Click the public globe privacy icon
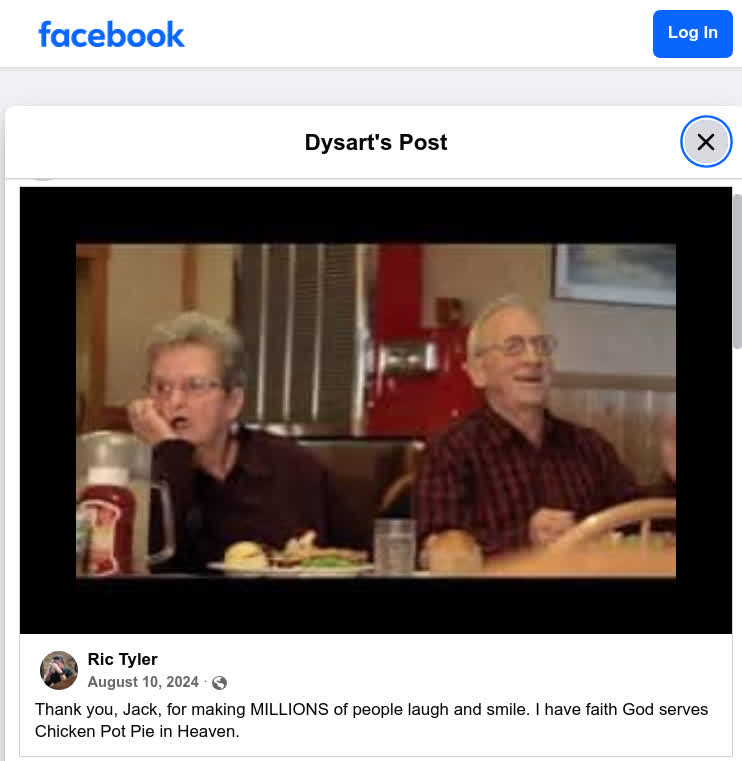Viewport: 742px width, 761px height. point(219,683)
